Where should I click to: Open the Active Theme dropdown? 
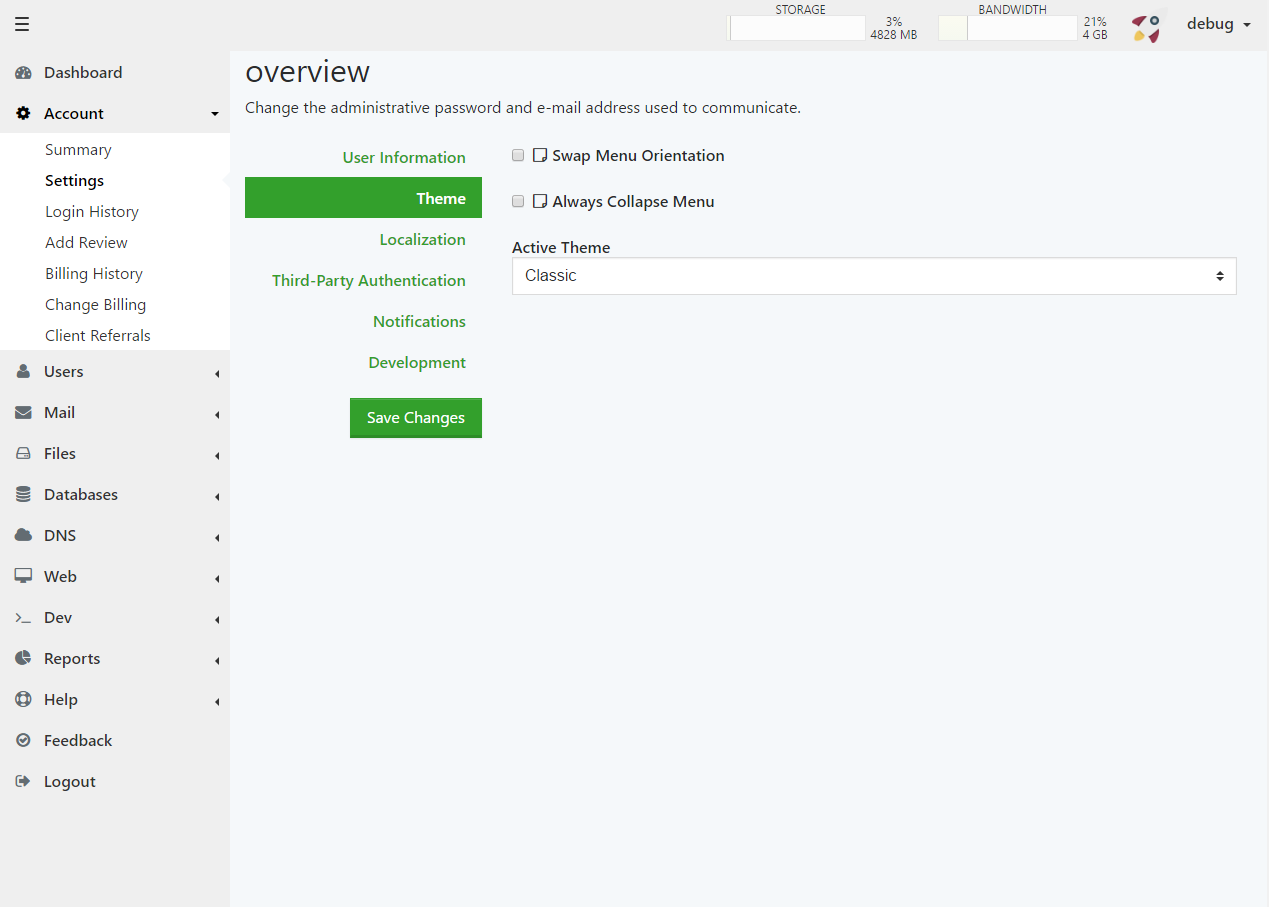[x=874, y=276]
